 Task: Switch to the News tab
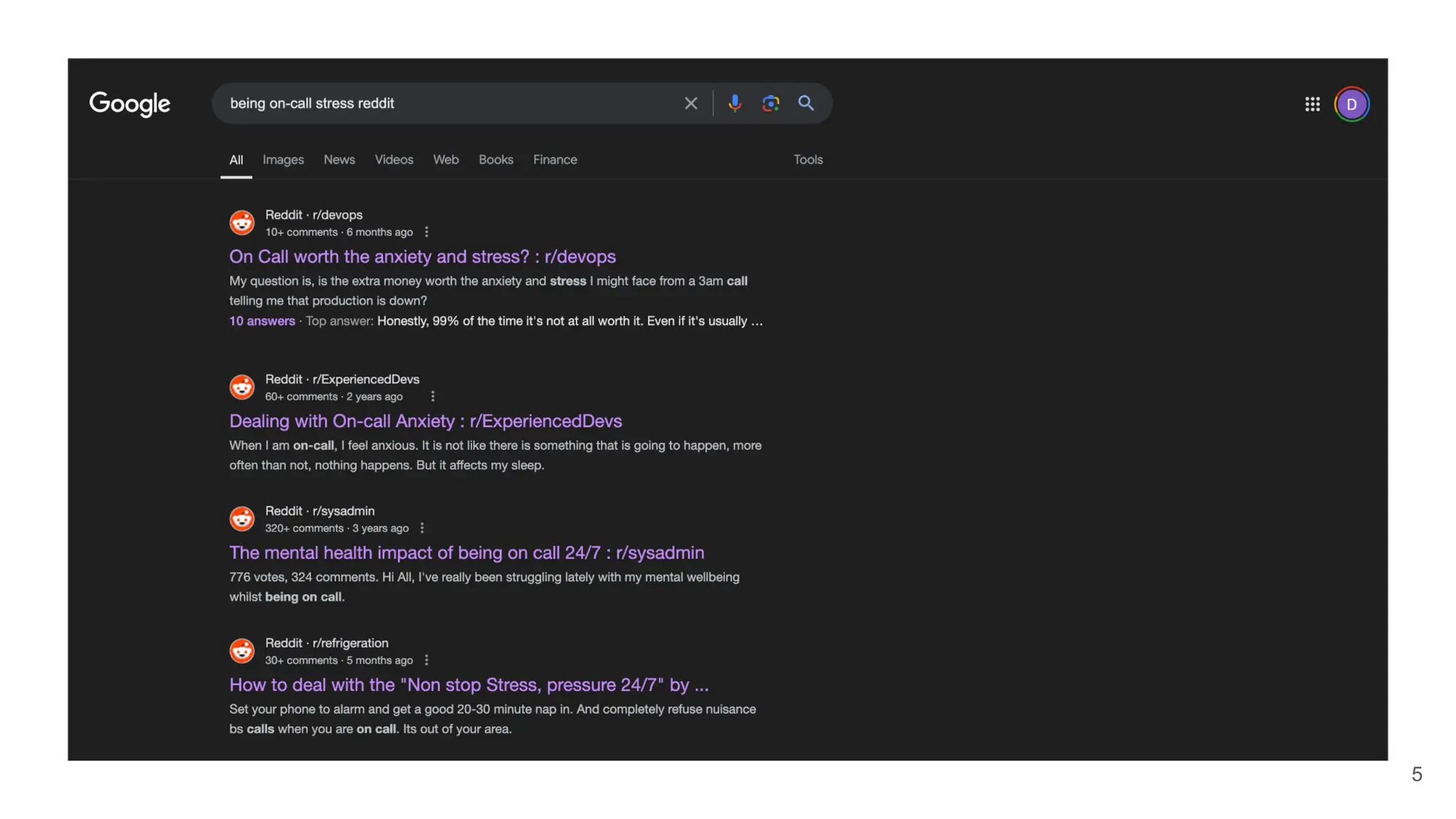tap(339, 160)
